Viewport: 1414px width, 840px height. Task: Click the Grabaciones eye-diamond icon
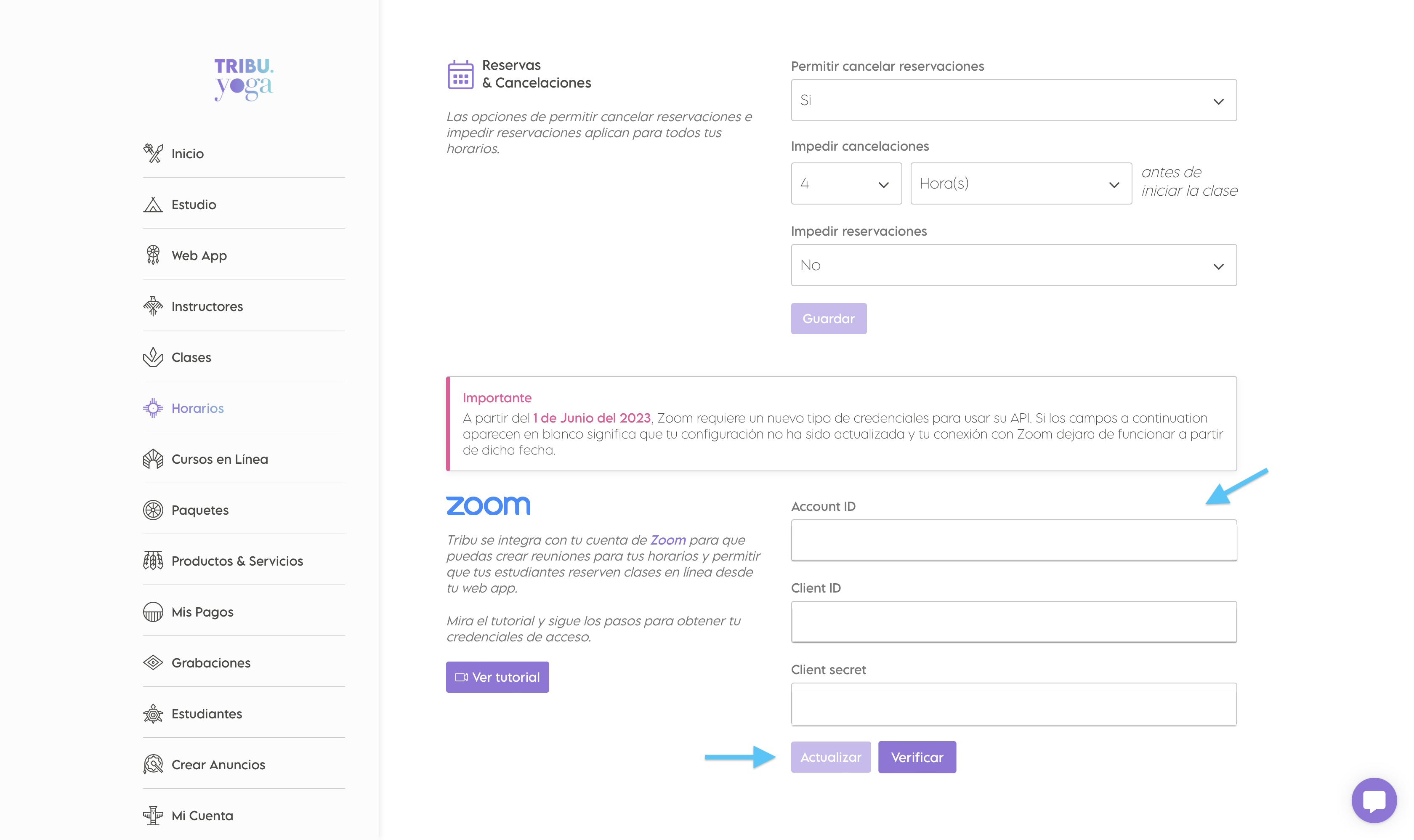pyautogui.click(x=153, y=662)
